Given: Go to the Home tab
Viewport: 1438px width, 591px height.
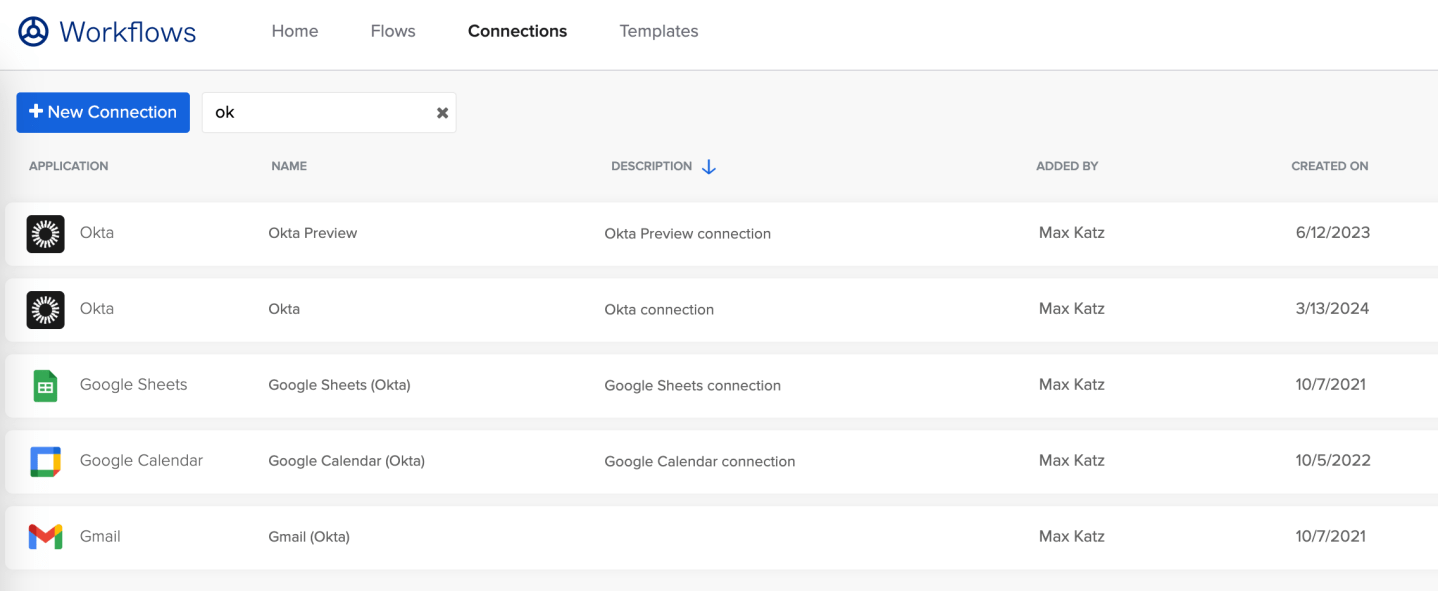Looking at the screenshot, I should pos(294,31).
